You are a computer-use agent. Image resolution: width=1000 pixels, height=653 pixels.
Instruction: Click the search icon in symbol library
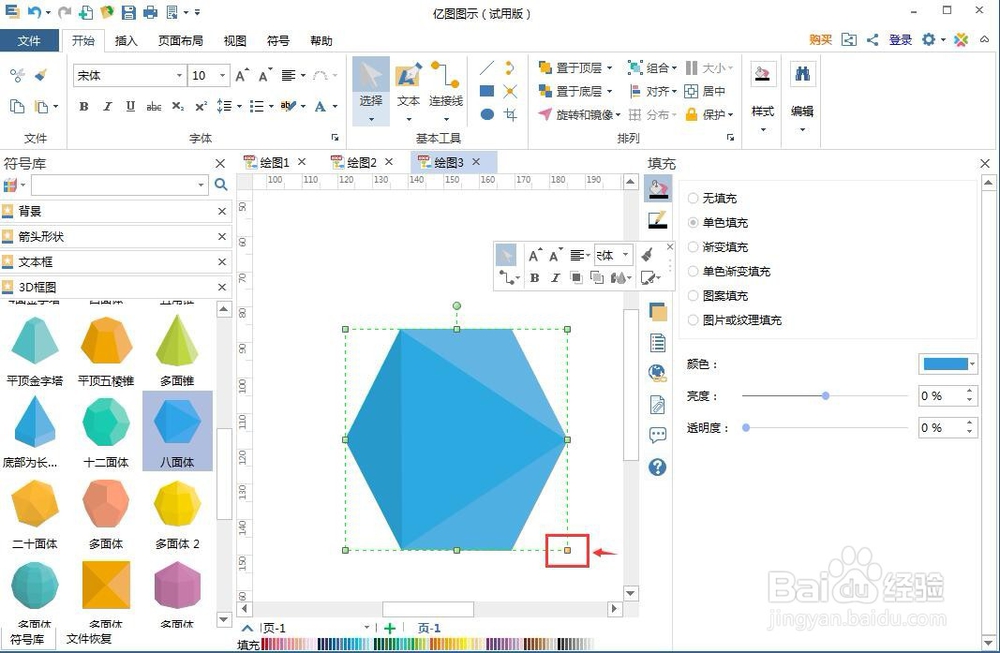[x=221, y=185]
